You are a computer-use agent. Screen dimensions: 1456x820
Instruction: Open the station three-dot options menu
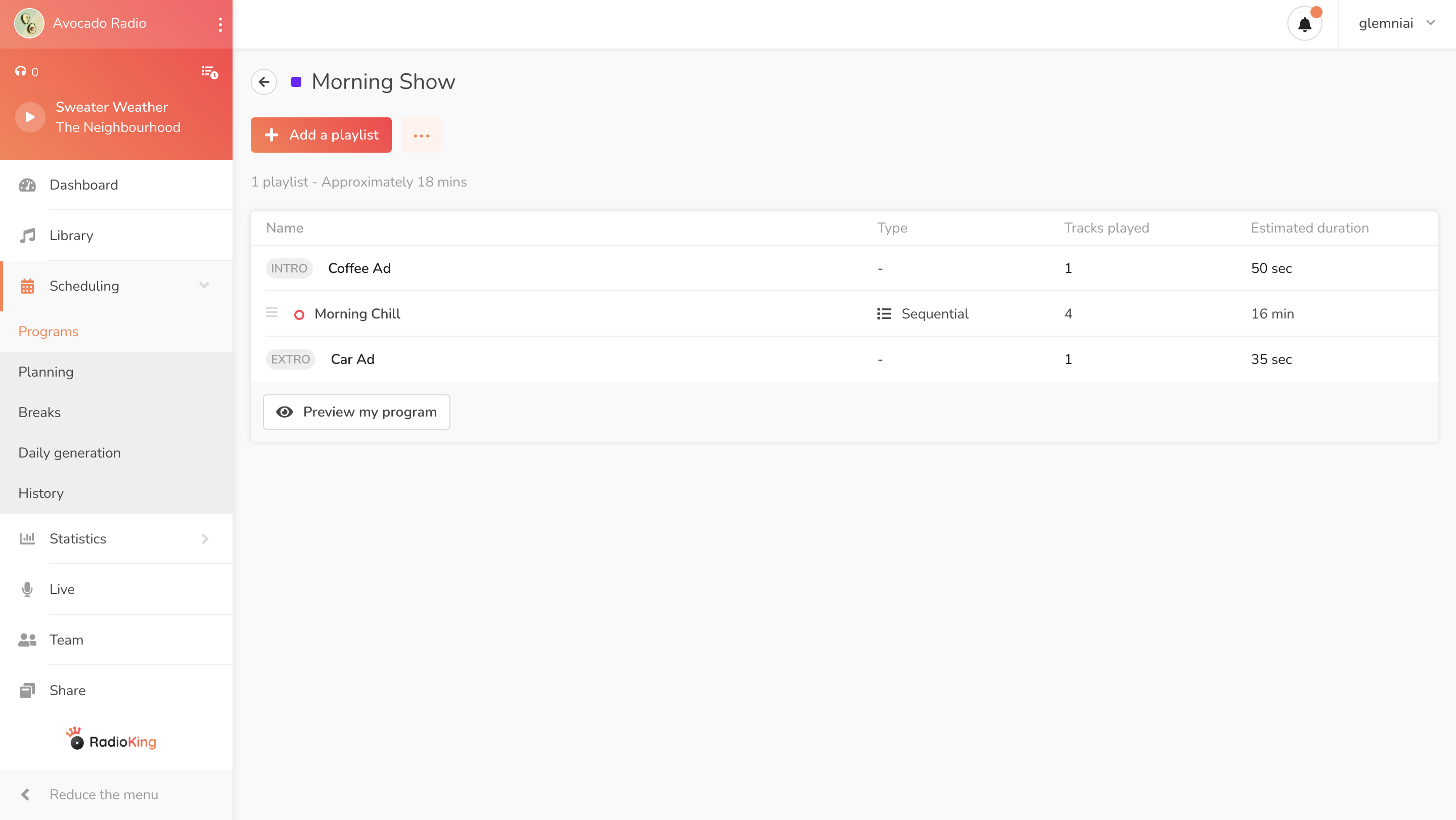point(220,24)
